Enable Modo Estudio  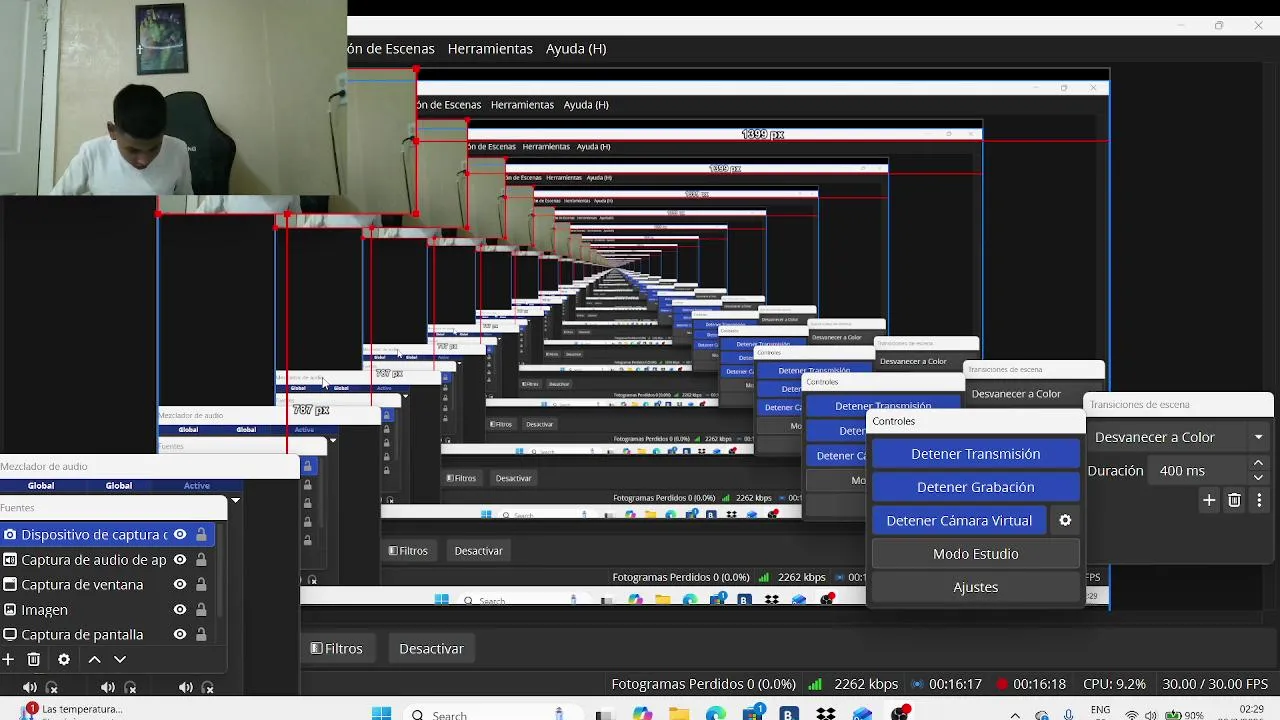pos(976,554)
